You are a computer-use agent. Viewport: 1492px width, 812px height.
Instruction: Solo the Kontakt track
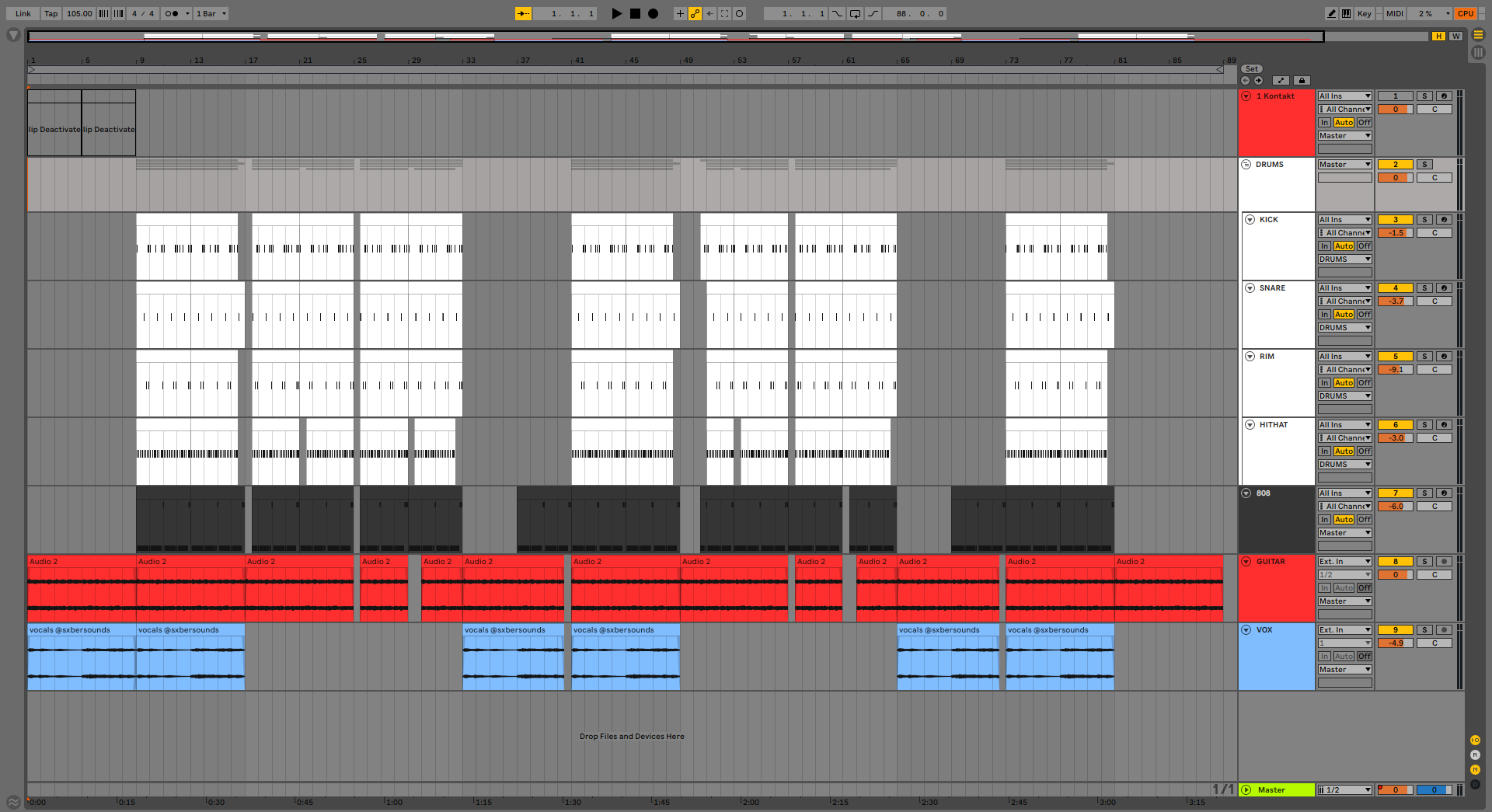pyautogui.click(x=1424, y=96)
